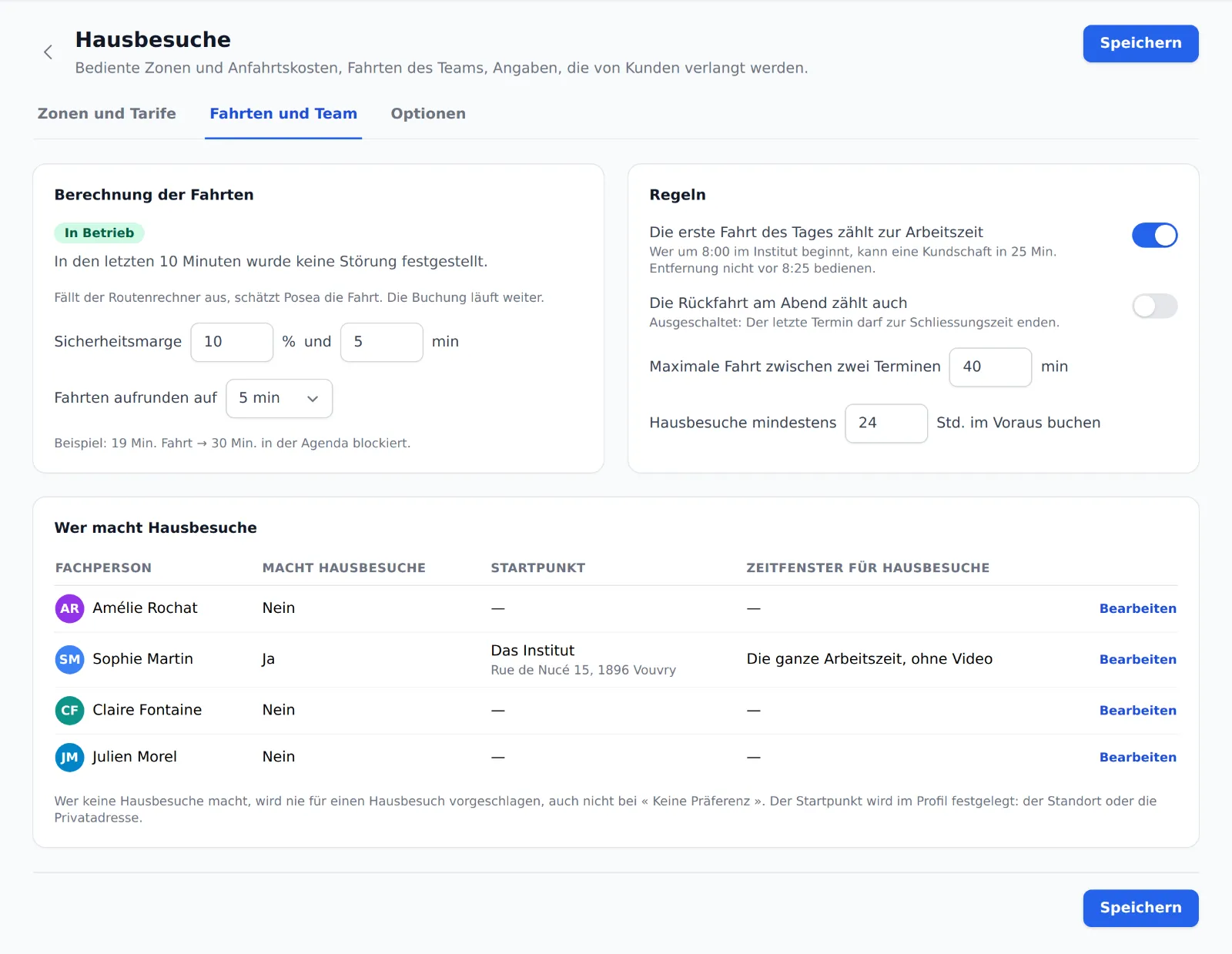Click Amélie Rochat's AR avatar
The width and height of the screenshot is (1232, 954).
pos(69,608)
